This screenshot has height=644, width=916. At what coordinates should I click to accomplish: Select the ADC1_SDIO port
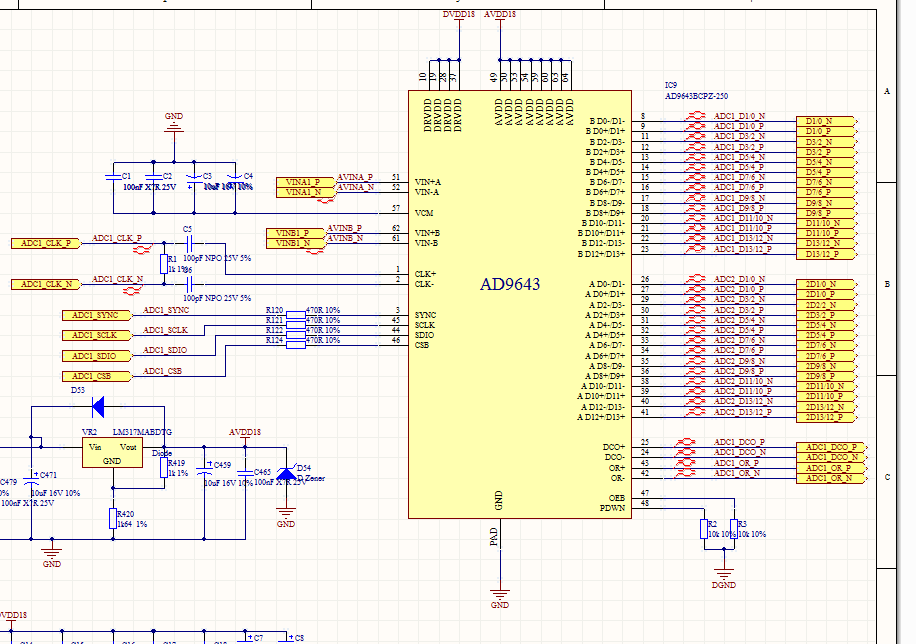click(96, 356)
